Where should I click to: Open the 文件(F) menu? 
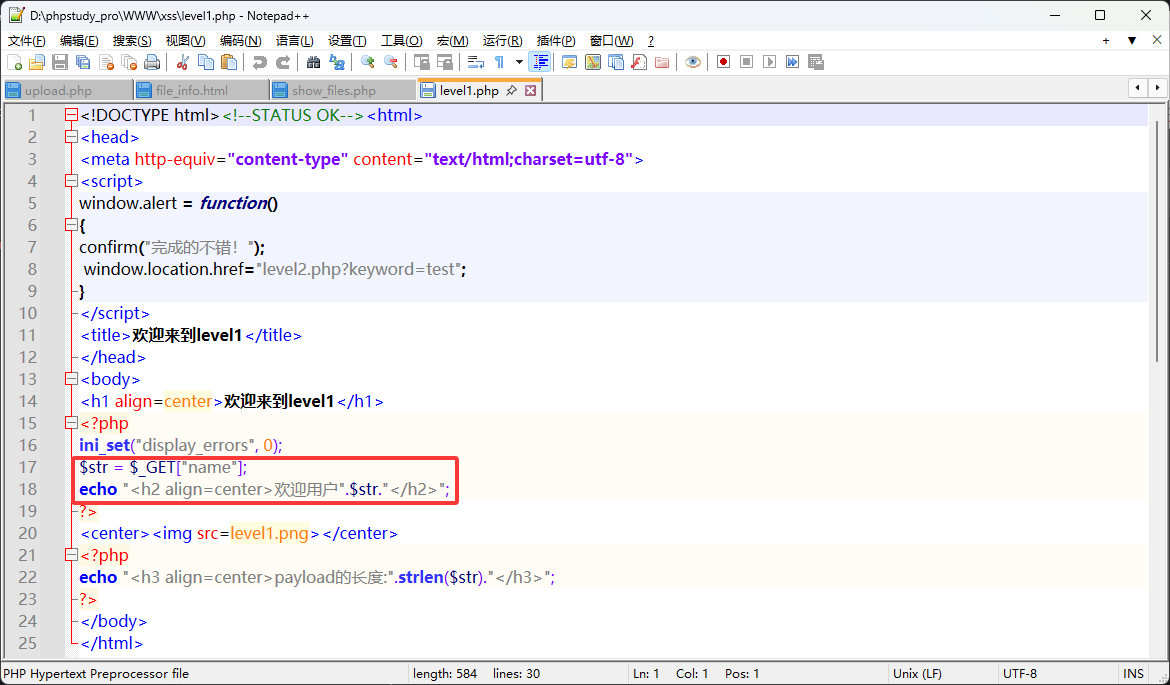click(26, 40)
